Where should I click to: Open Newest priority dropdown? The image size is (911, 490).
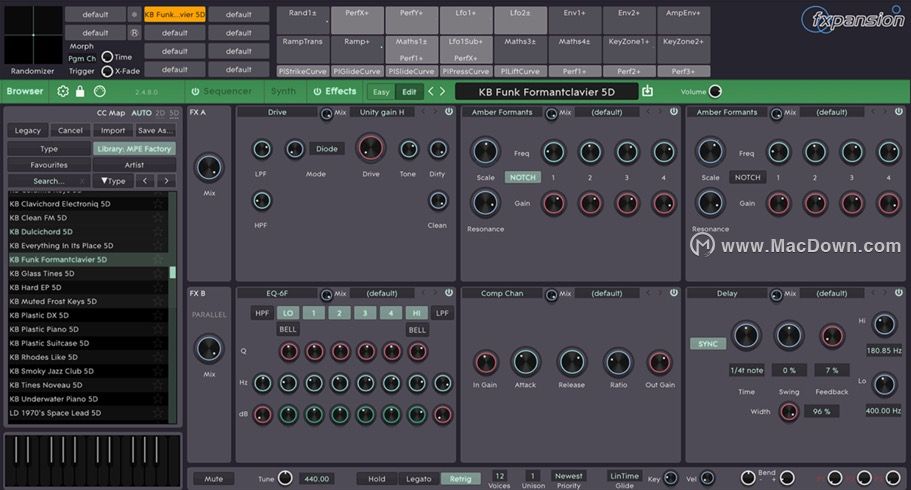(x=569, y=475)
